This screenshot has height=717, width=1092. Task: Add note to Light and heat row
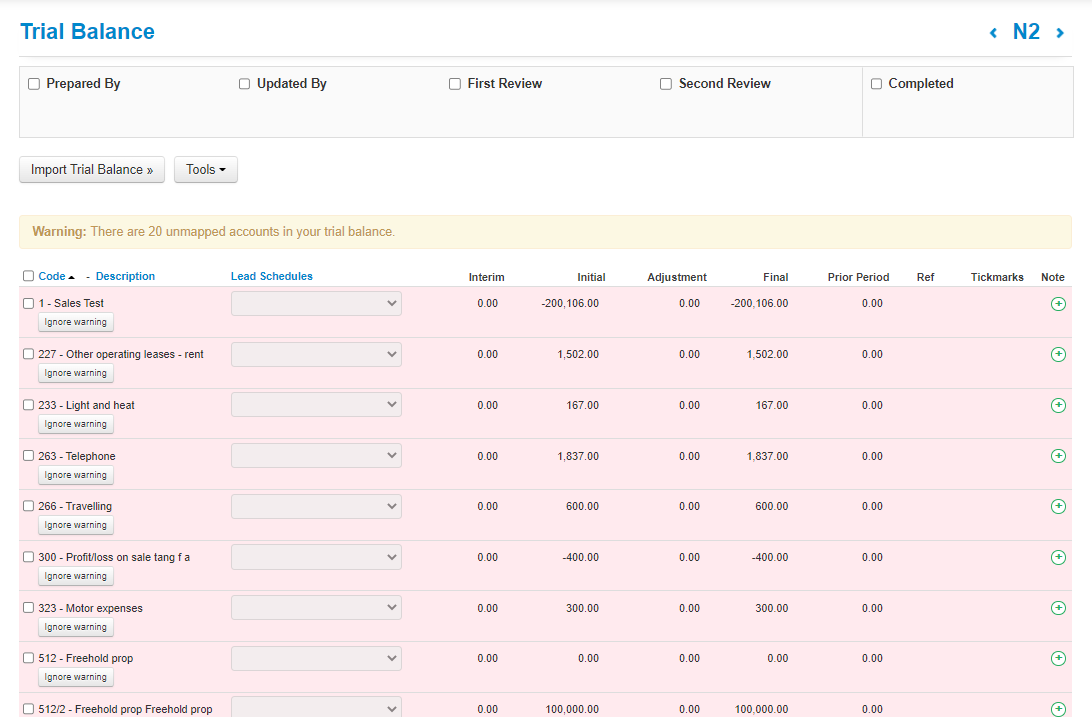(1058, 405)
